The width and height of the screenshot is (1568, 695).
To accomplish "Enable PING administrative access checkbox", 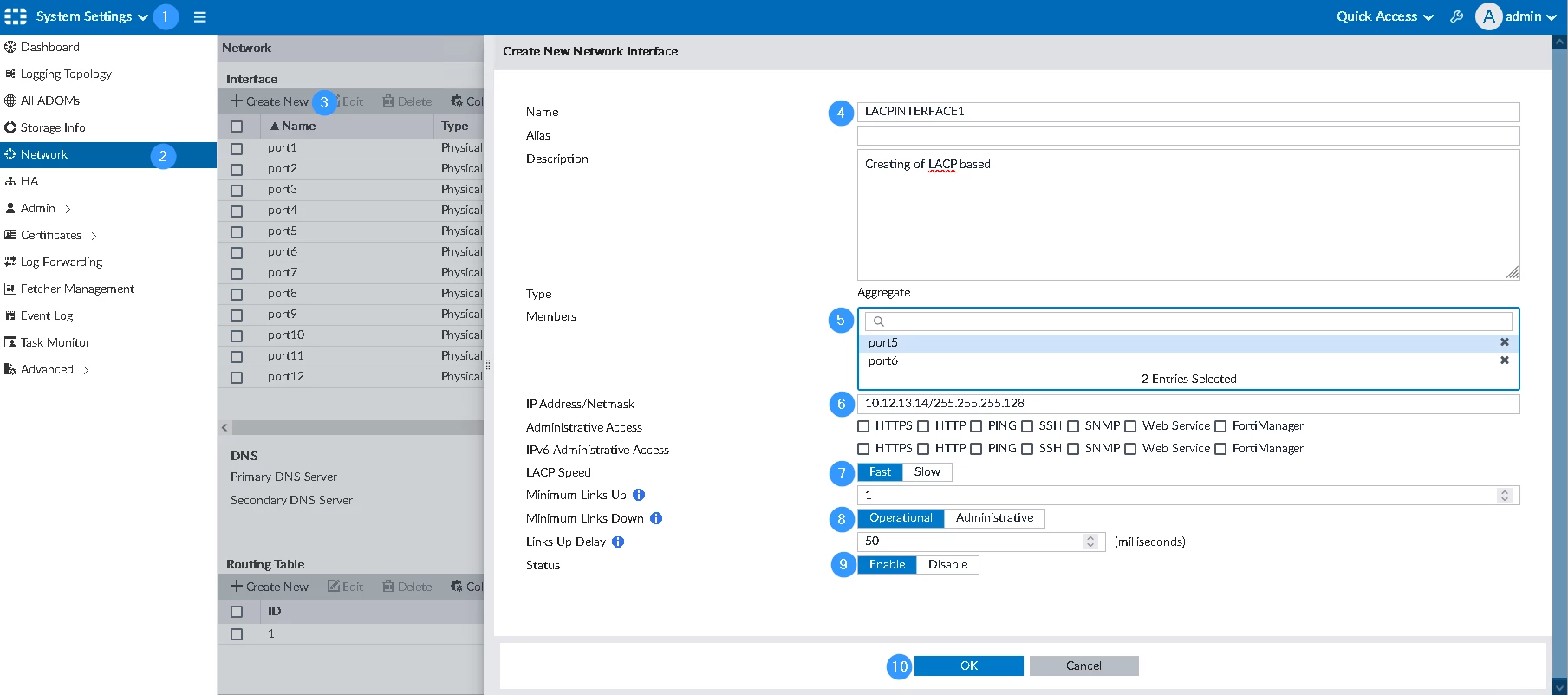I will pos(976,426).
